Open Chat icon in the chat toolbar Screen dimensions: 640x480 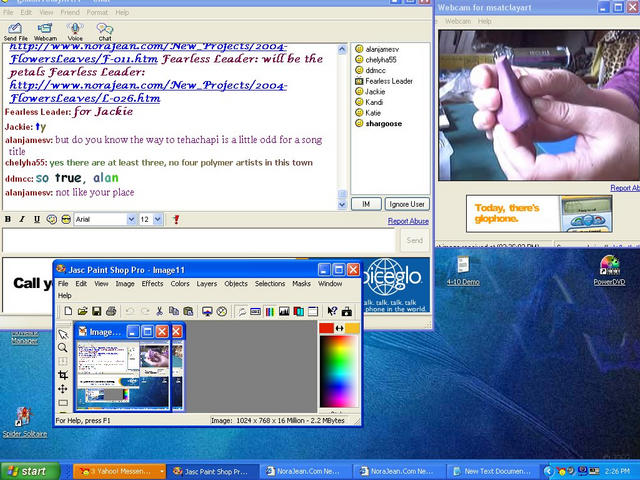(104, 32)
